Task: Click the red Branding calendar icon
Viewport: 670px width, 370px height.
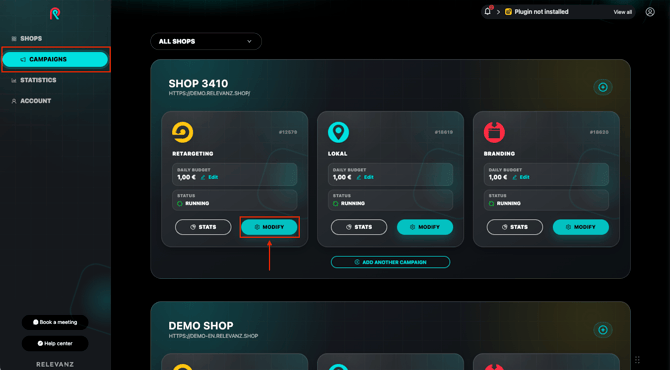Action: pos(494,132)
